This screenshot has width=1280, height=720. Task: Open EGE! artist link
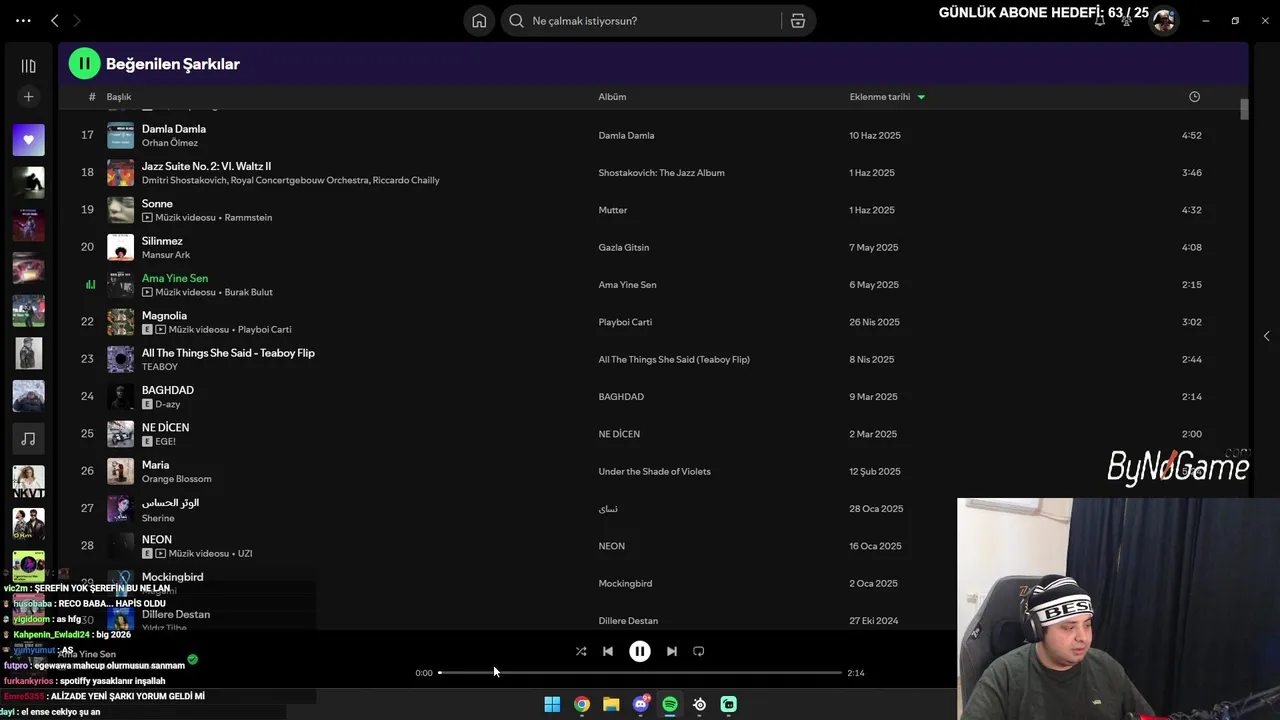click(x=165, y=441)
